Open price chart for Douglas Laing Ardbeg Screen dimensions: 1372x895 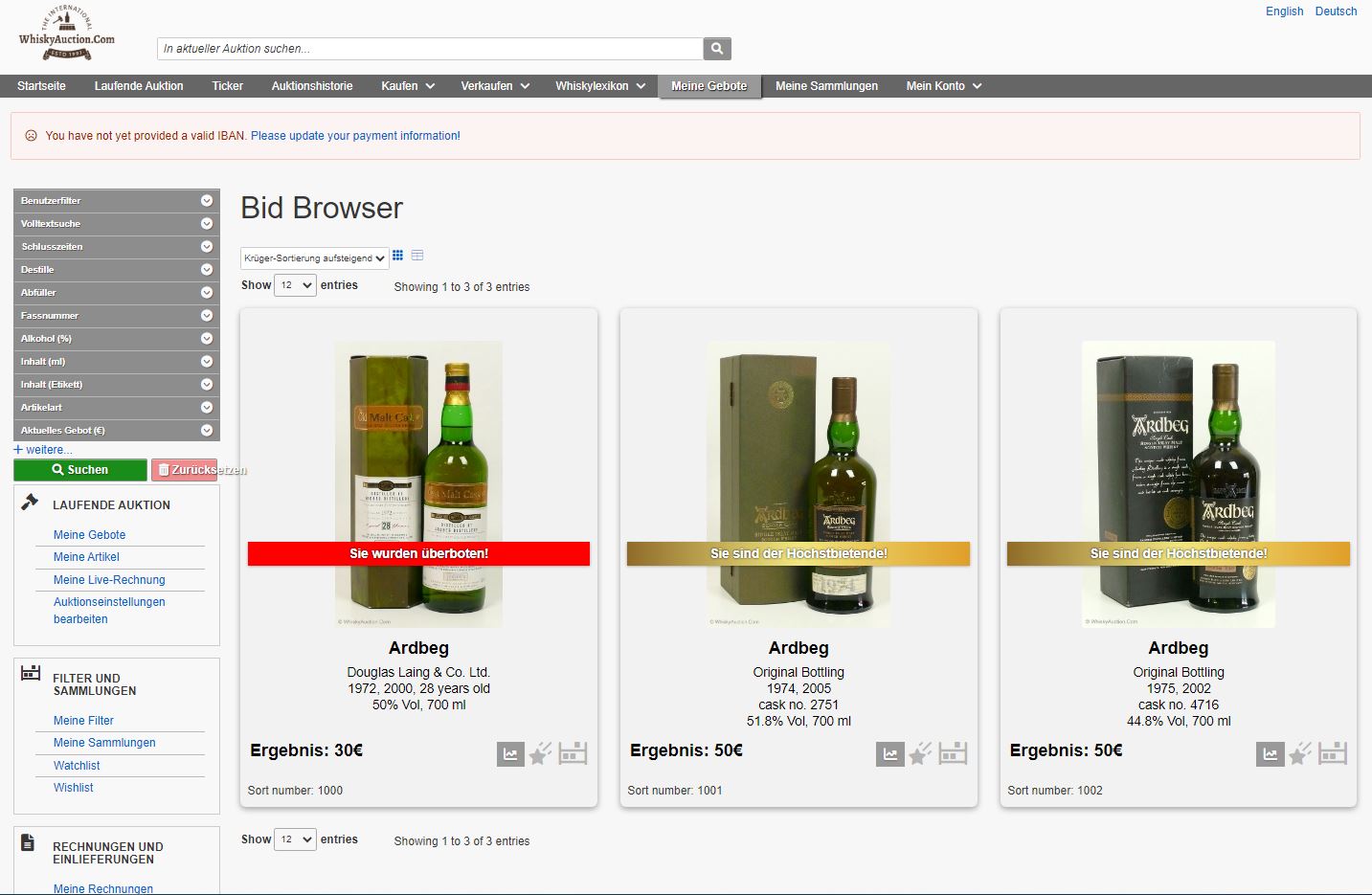pos(510,754)
